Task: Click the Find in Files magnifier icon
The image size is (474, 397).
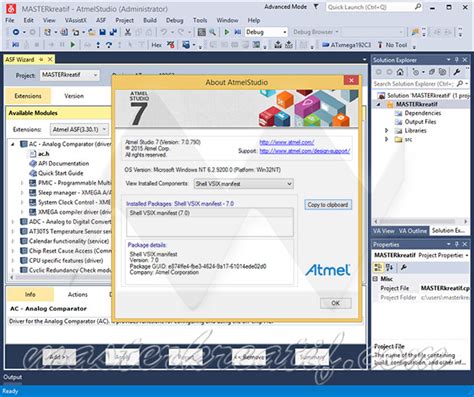Action: [212, 32]
